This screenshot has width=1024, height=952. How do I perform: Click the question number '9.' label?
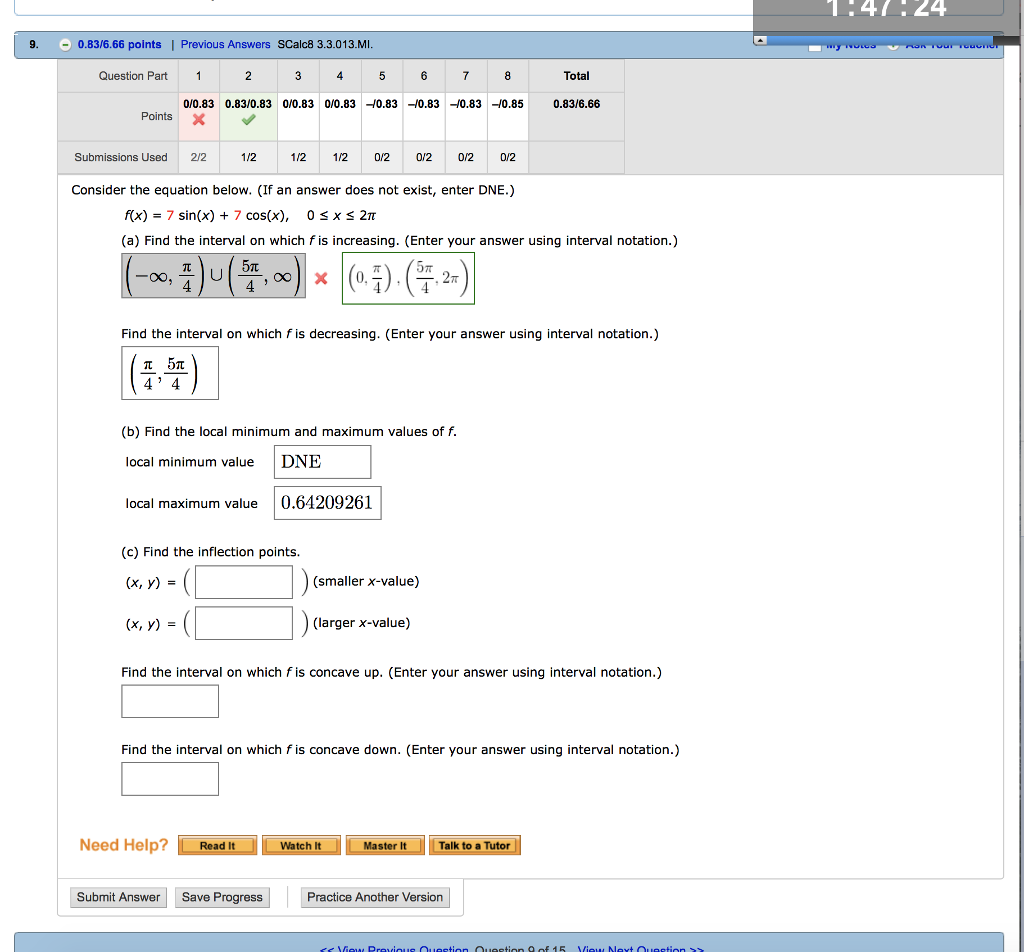[x=34, y=44]
